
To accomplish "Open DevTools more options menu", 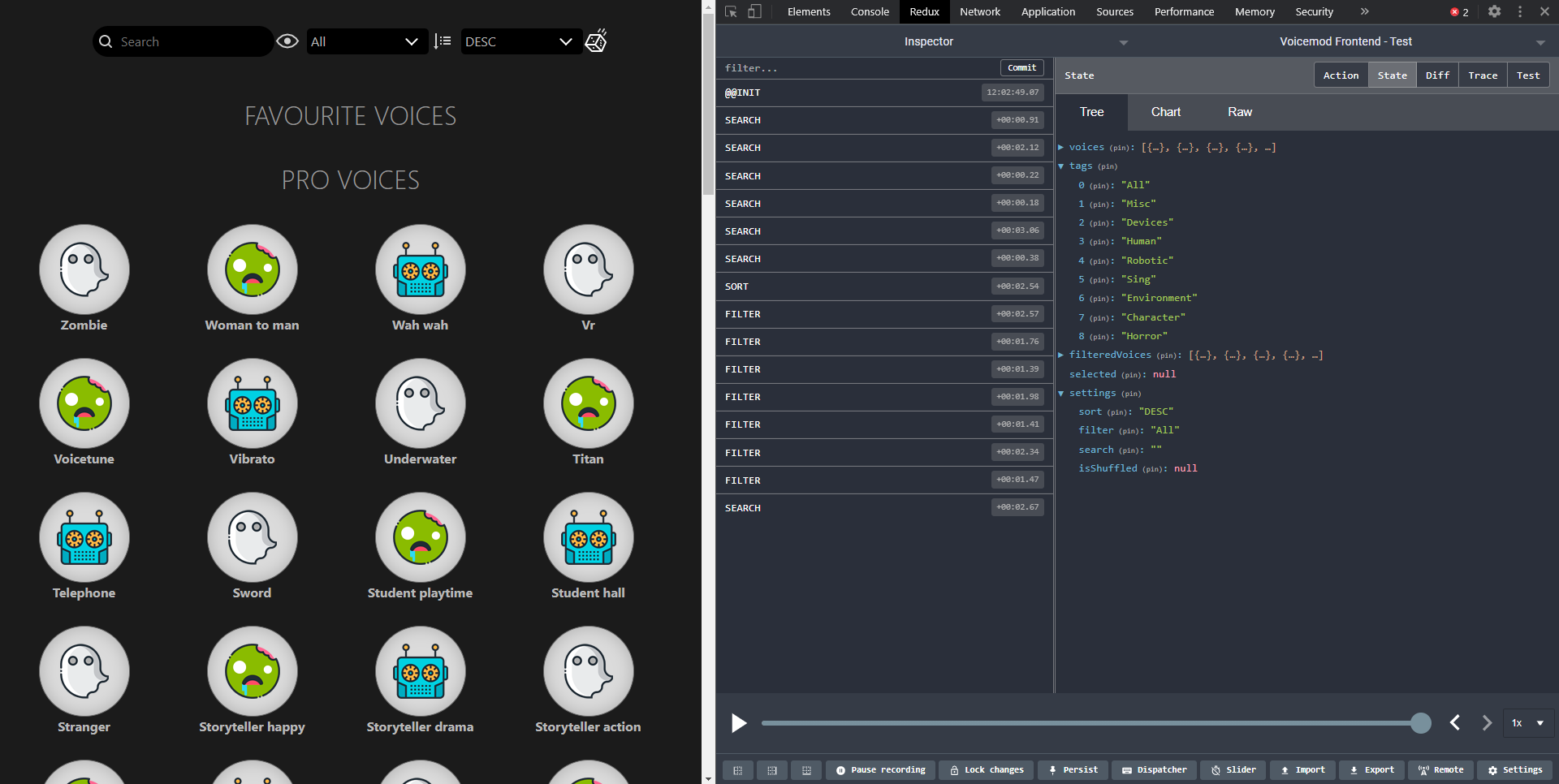I will (1520, 11).
